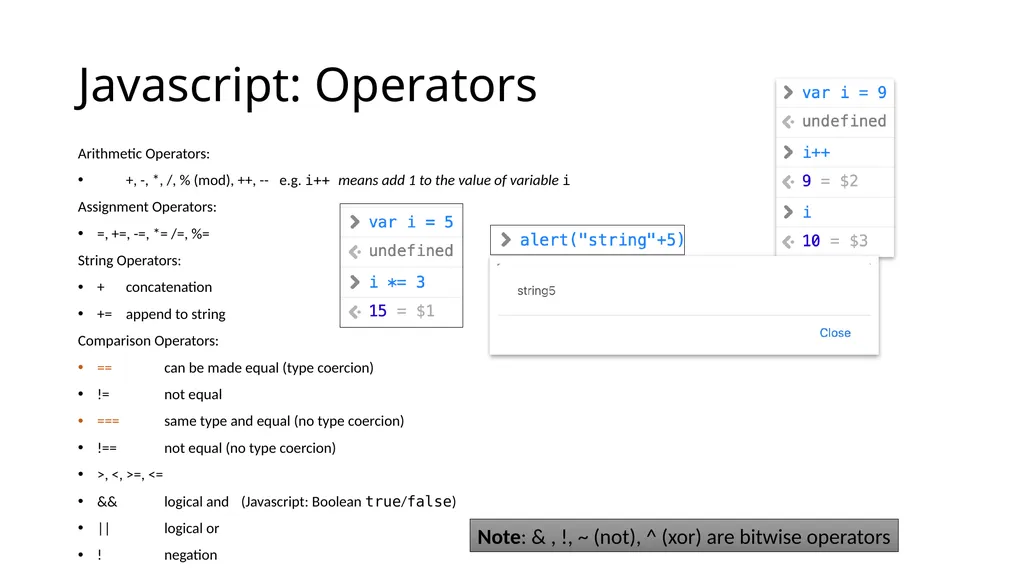
Task: Click the 'string5' alert message text
Action: pos(536,291)
